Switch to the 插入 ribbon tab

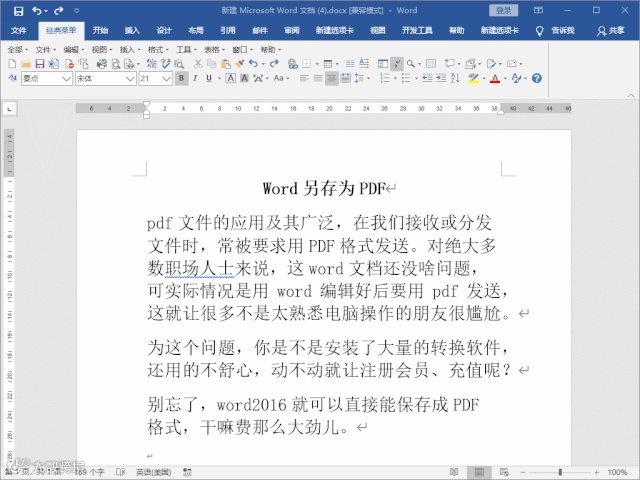coord(132,30)
